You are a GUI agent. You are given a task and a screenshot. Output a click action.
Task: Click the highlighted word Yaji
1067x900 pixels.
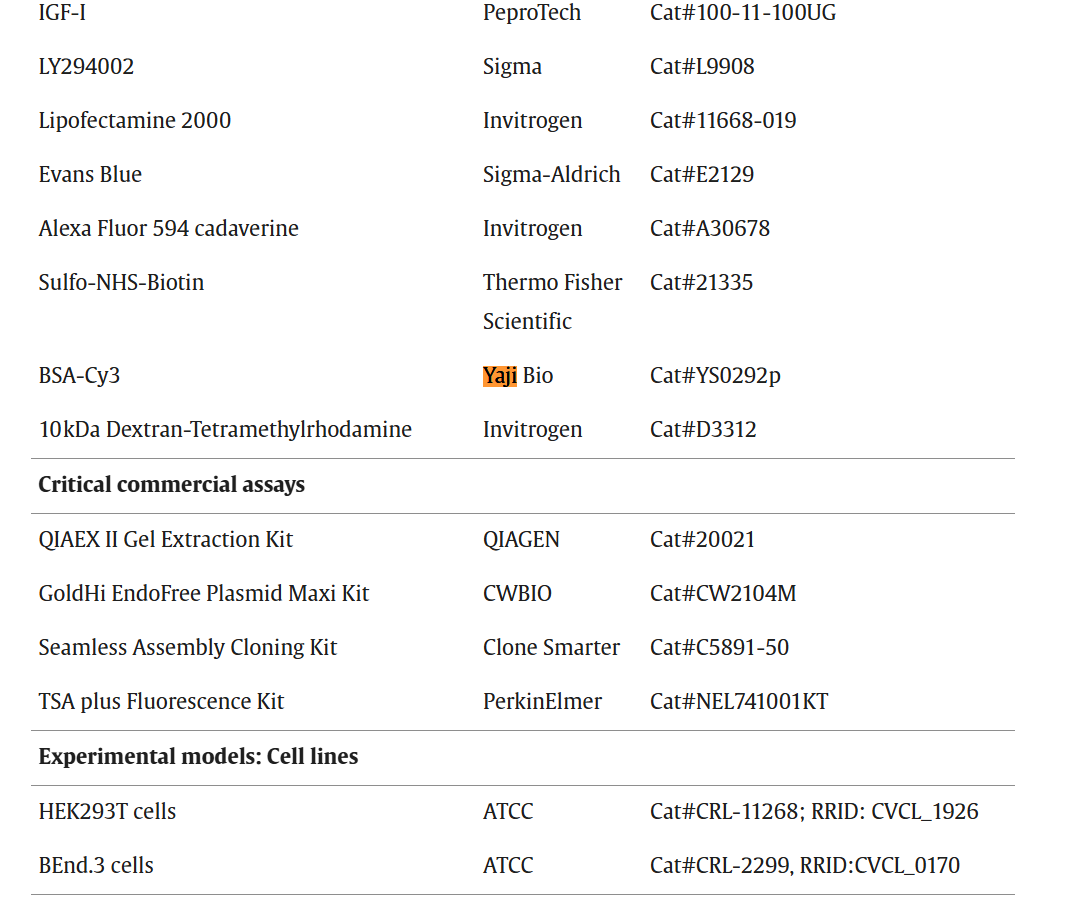(499, 376)
